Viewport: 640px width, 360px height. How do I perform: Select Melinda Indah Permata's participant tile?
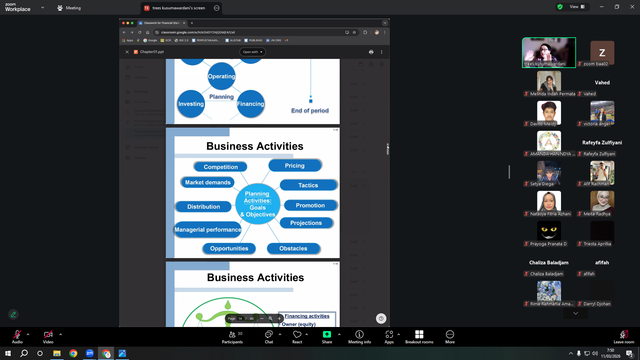click(549, 83)
